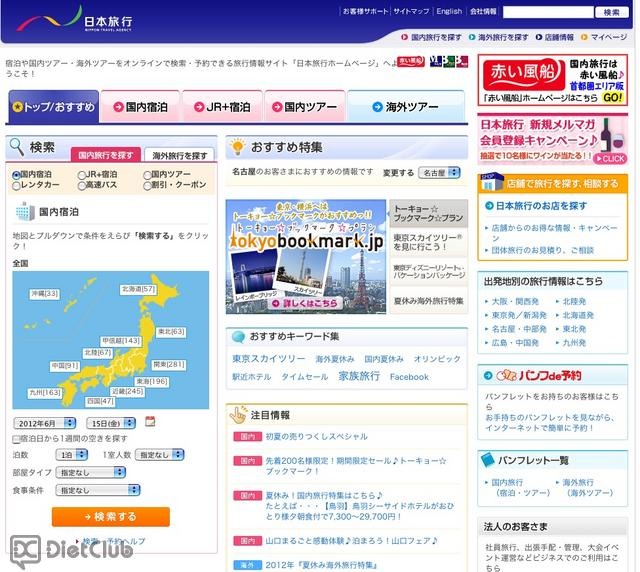Click 関東[281] region on Japan map
Screen dimensions: 640x572
click(169, 364)
